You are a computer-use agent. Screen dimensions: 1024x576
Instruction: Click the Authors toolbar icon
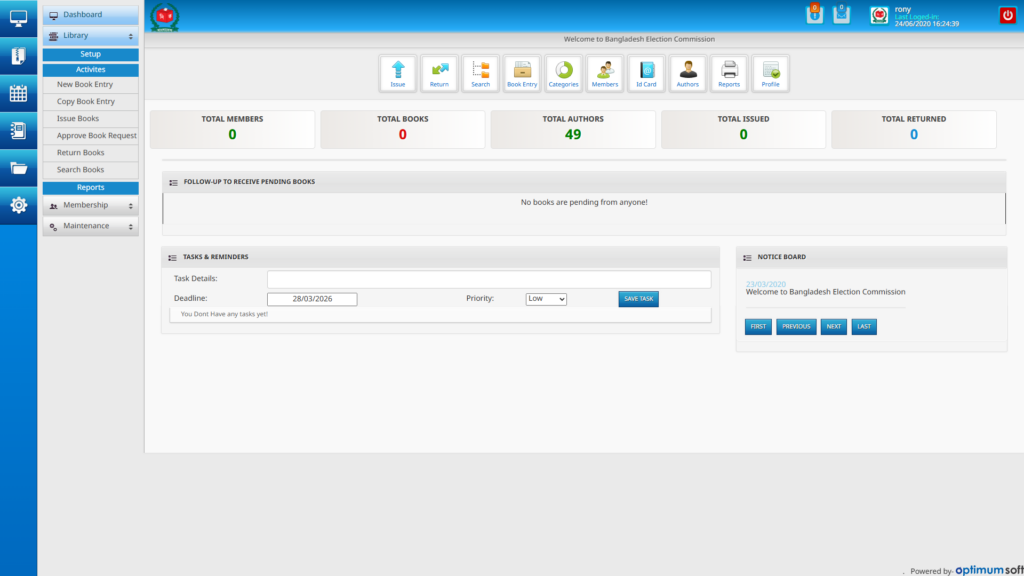click(687, 72)
